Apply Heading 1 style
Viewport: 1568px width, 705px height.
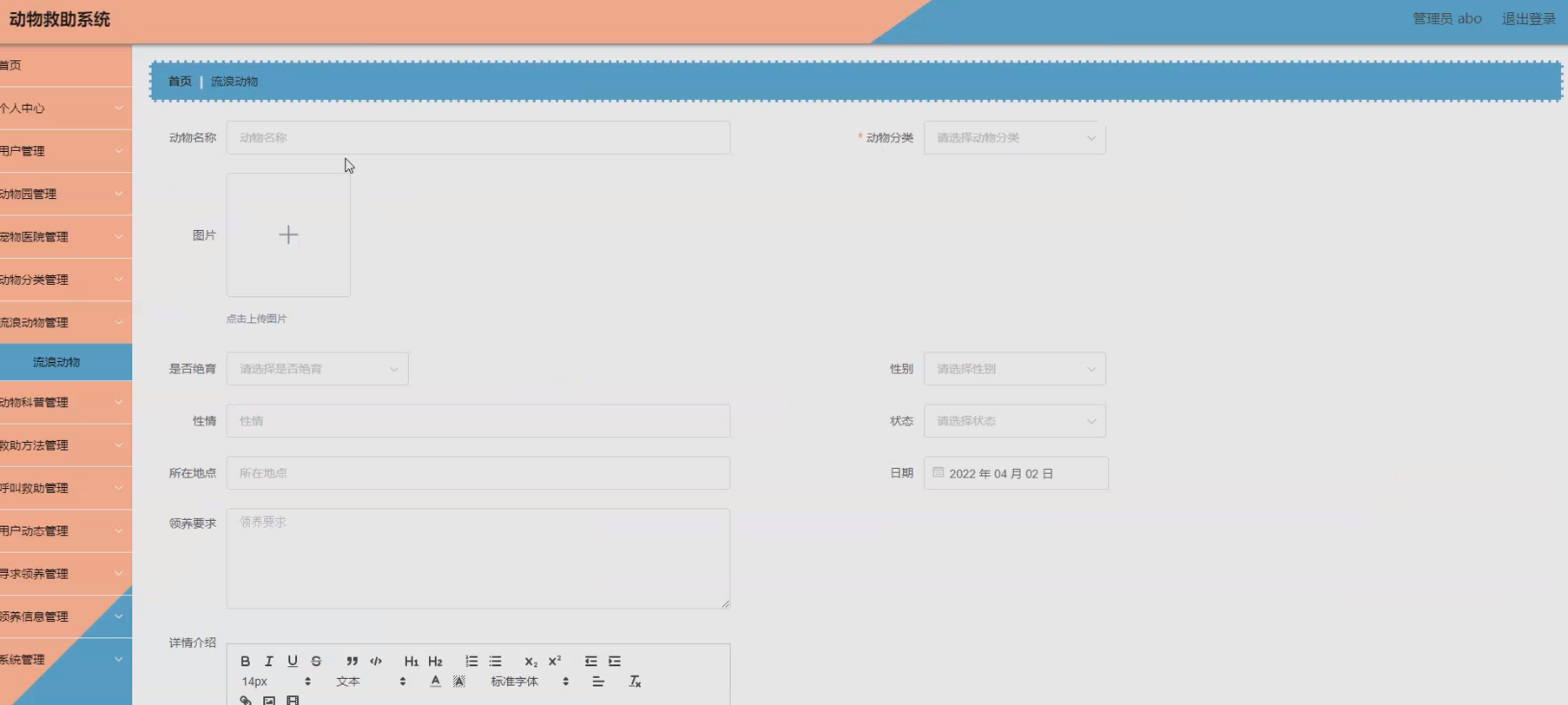click(x=412, y=662)
